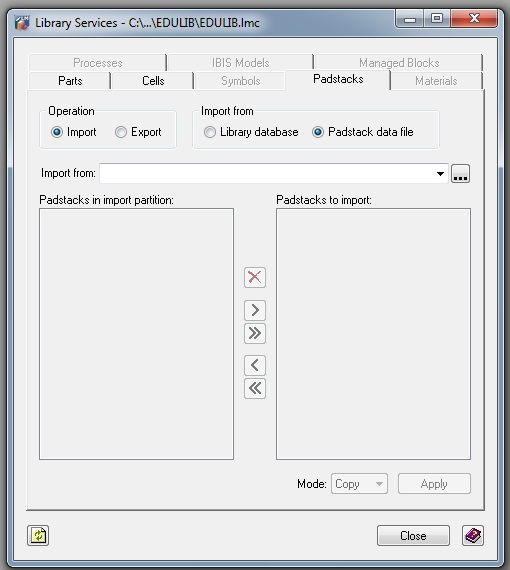Choose the Padstack data file radio option
This screenshot has width=510, height=570.
coord(317,132)
